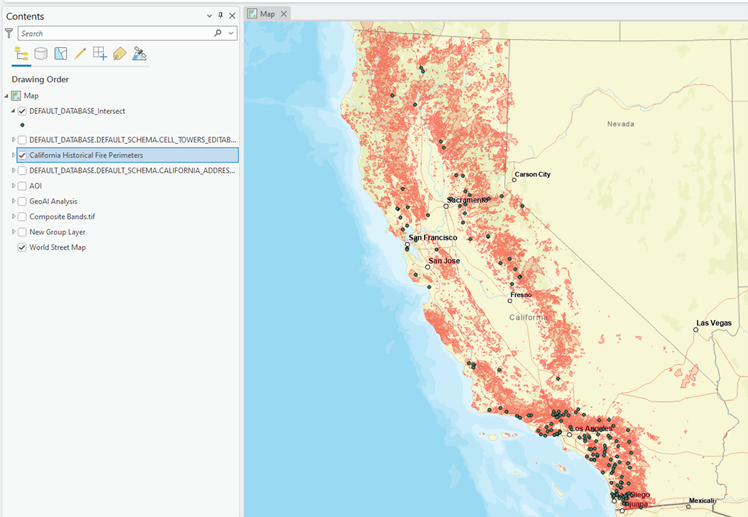
Task: Uncheck DEFAULT_DATABASE_Intersect layer visibility
Action: tap(22, 111)
